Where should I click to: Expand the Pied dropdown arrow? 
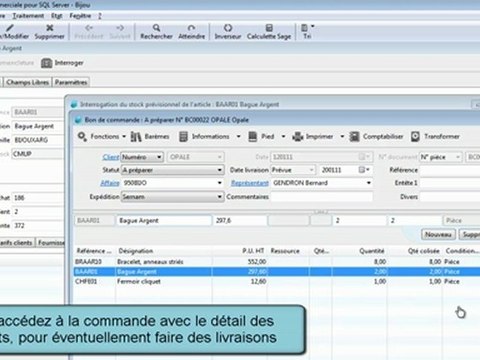pos(283,137)
